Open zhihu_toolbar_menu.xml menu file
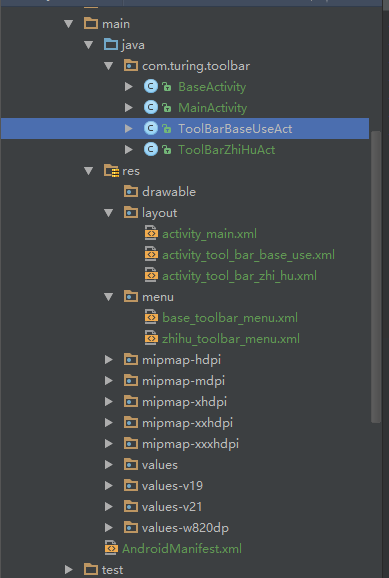 point(231,339)
